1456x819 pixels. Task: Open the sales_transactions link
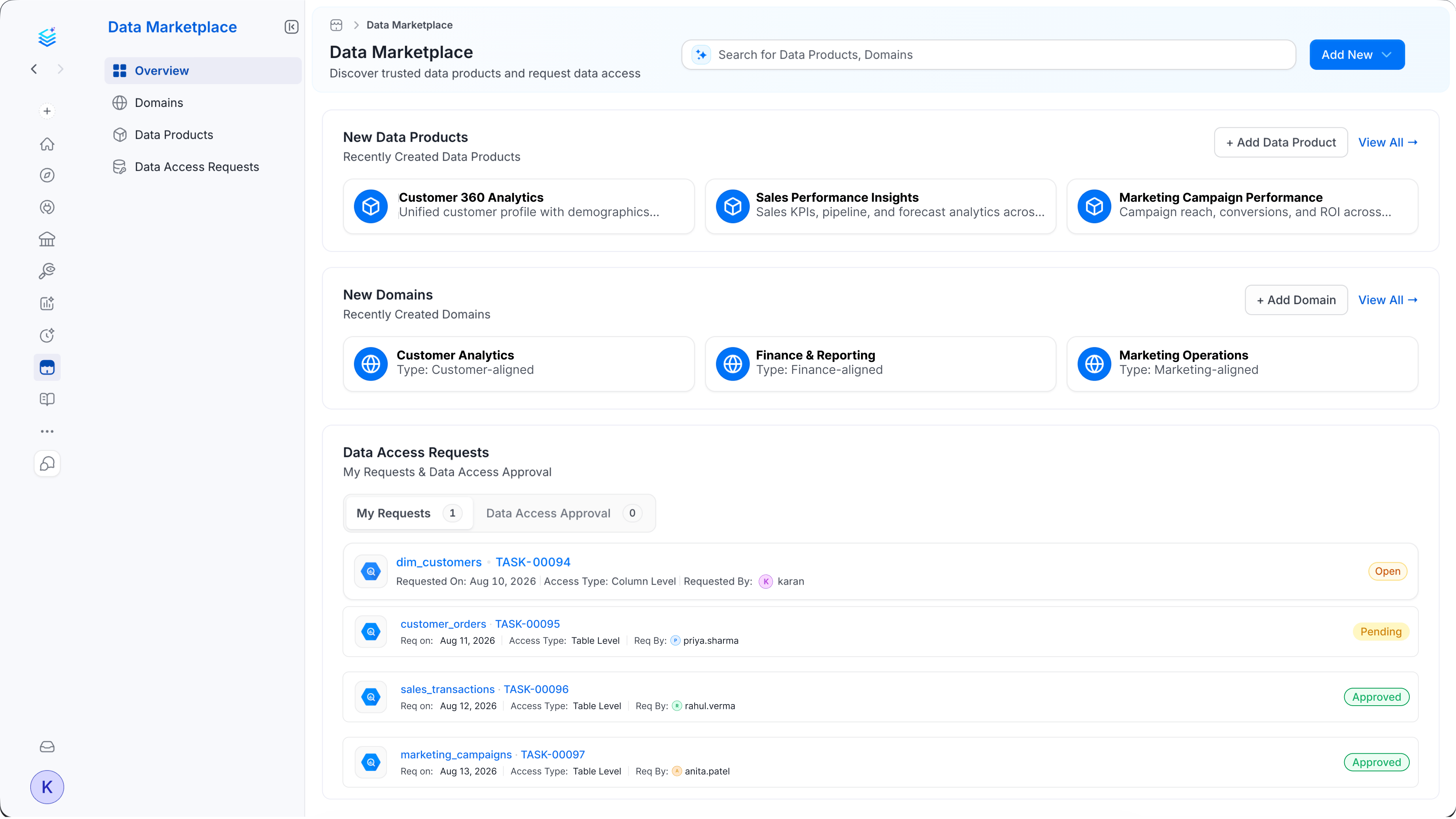click(448, 689)
